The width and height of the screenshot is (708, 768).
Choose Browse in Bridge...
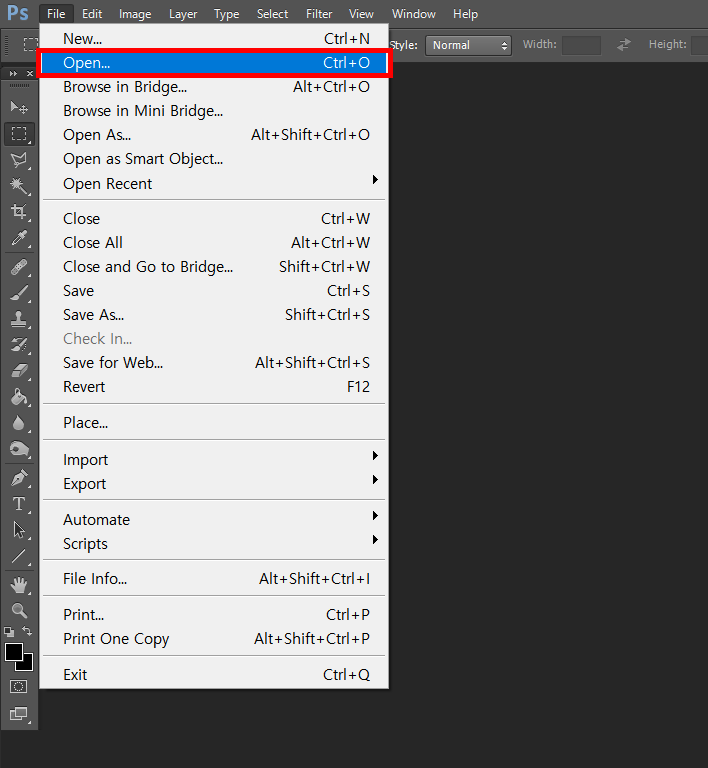pyautogui.click(x=214, y=87)
